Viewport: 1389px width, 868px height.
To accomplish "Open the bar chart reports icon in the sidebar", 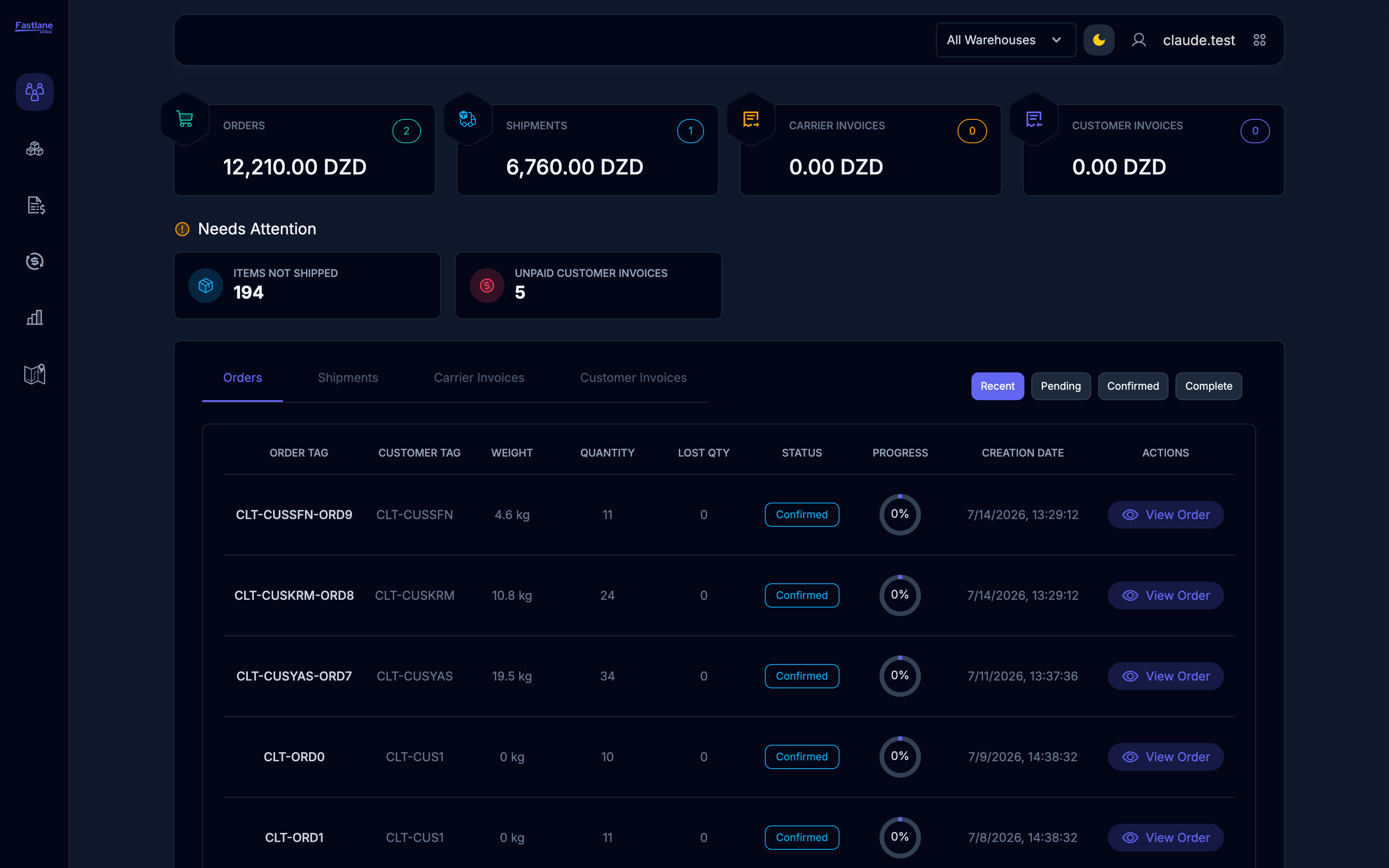I will pos(34,317).
